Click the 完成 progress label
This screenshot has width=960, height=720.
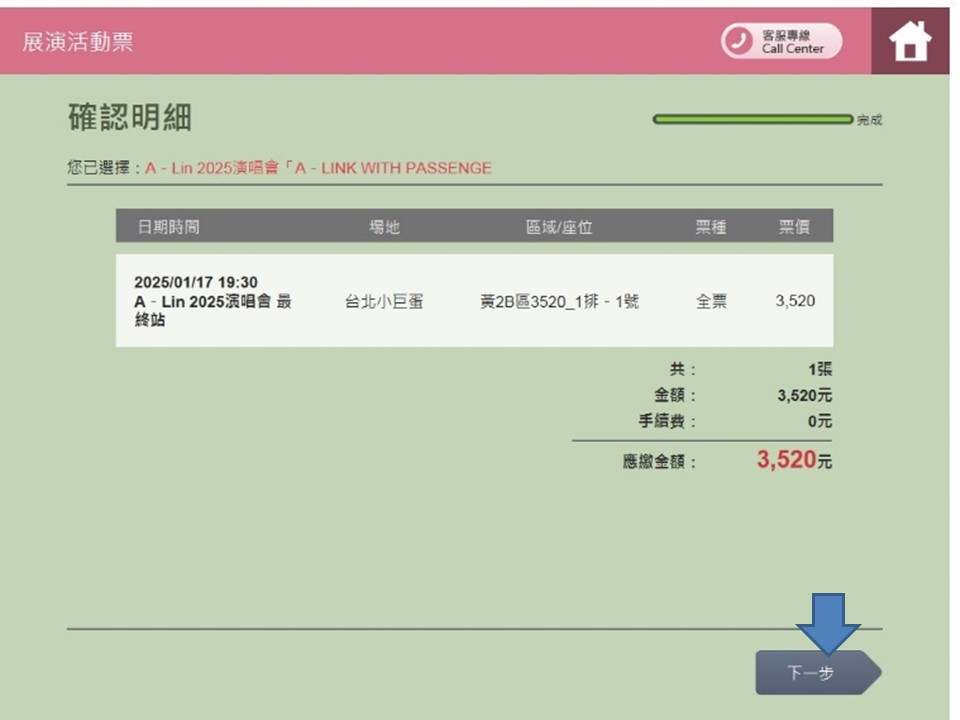point(869,120)
